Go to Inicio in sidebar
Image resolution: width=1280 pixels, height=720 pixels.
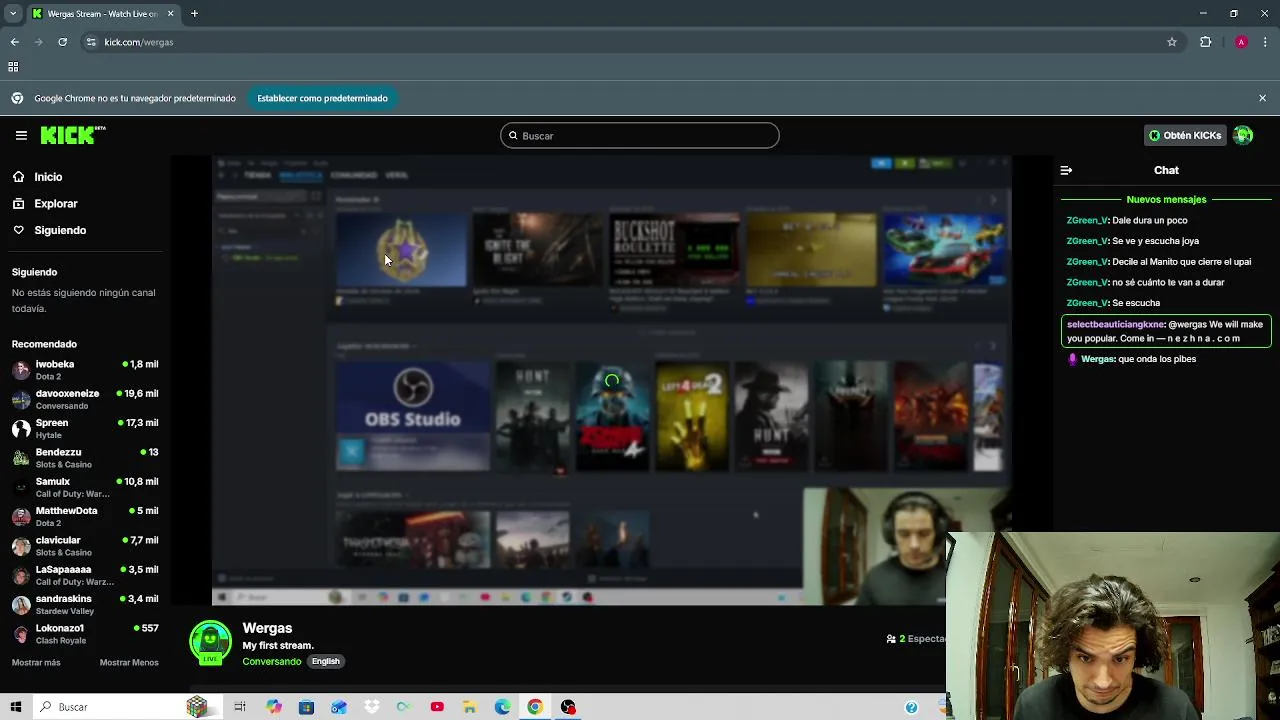tap(48, 177)
